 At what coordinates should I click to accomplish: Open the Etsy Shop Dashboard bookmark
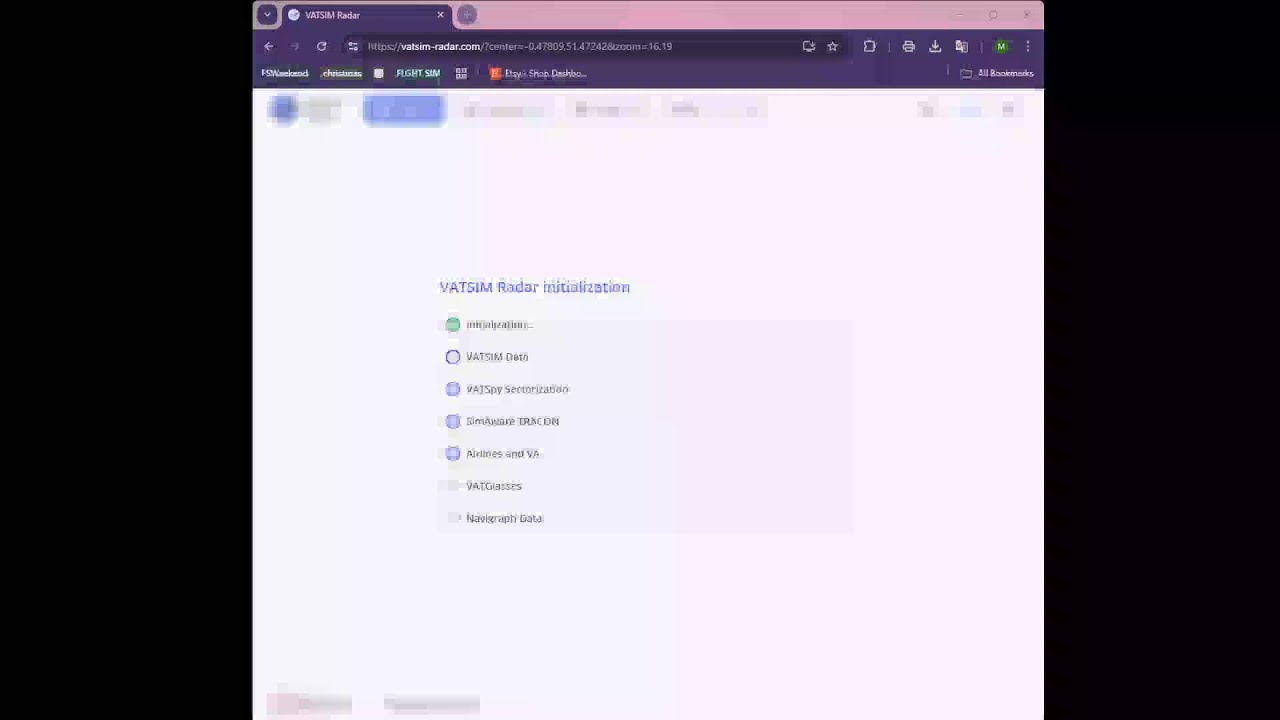click(x=538, y=73)
